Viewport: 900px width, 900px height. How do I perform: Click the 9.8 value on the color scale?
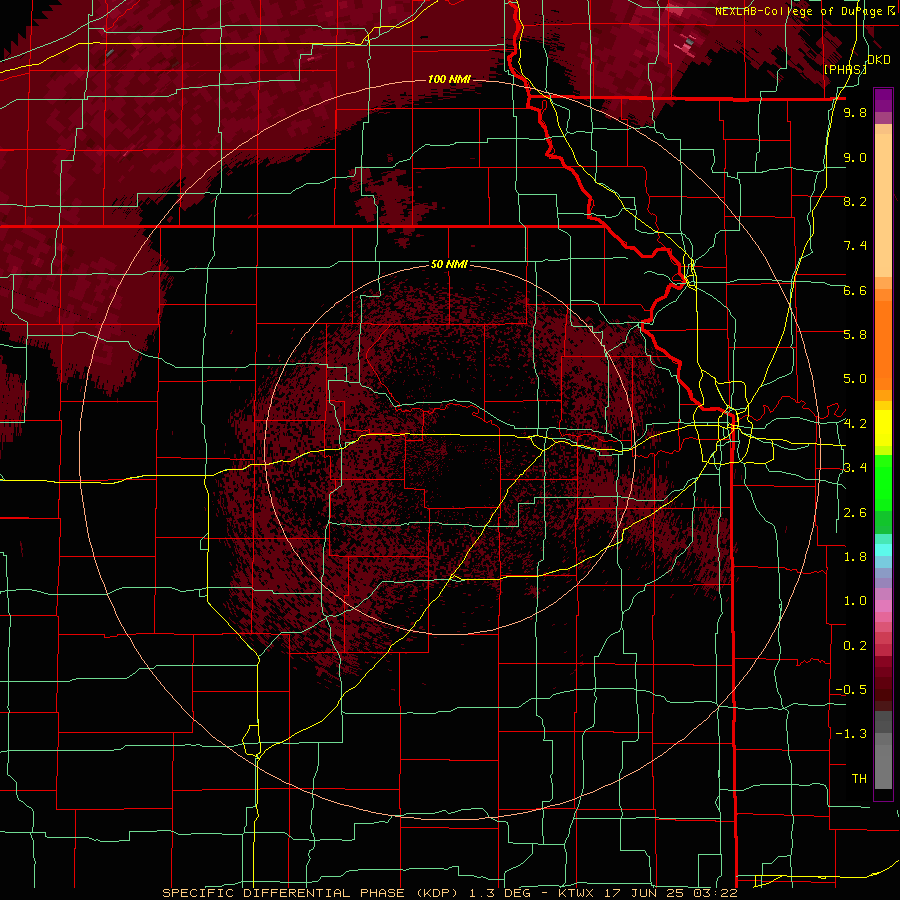855,112
